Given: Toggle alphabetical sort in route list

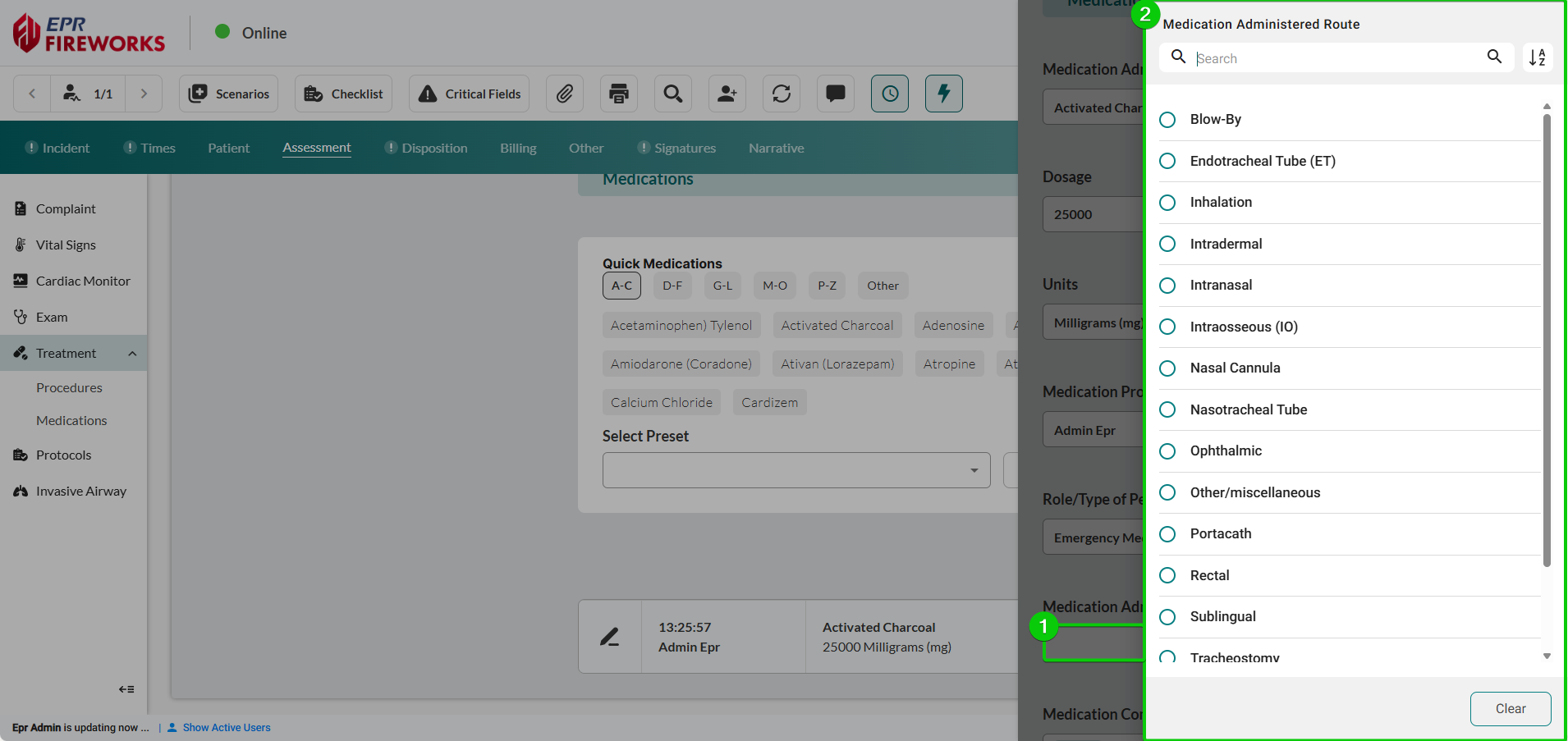Looking at the screenshot, I should click(x=1537, y=57).
